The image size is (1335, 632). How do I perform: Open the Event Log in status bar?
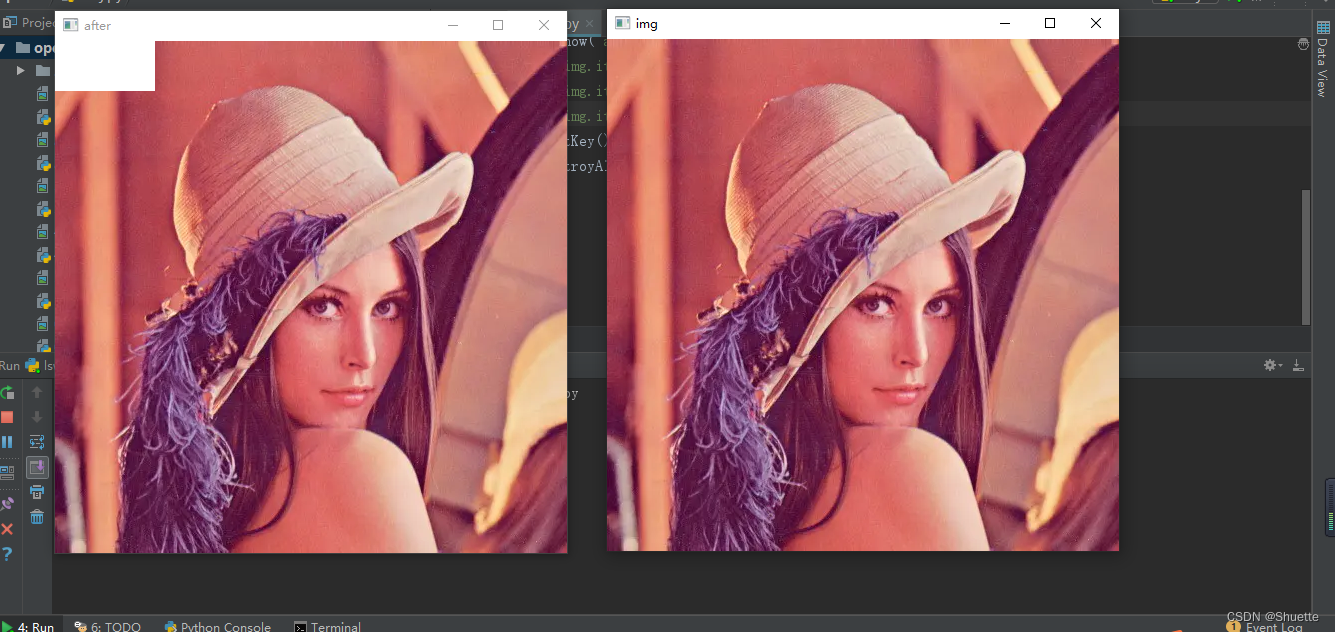(x=1265, y=627)
